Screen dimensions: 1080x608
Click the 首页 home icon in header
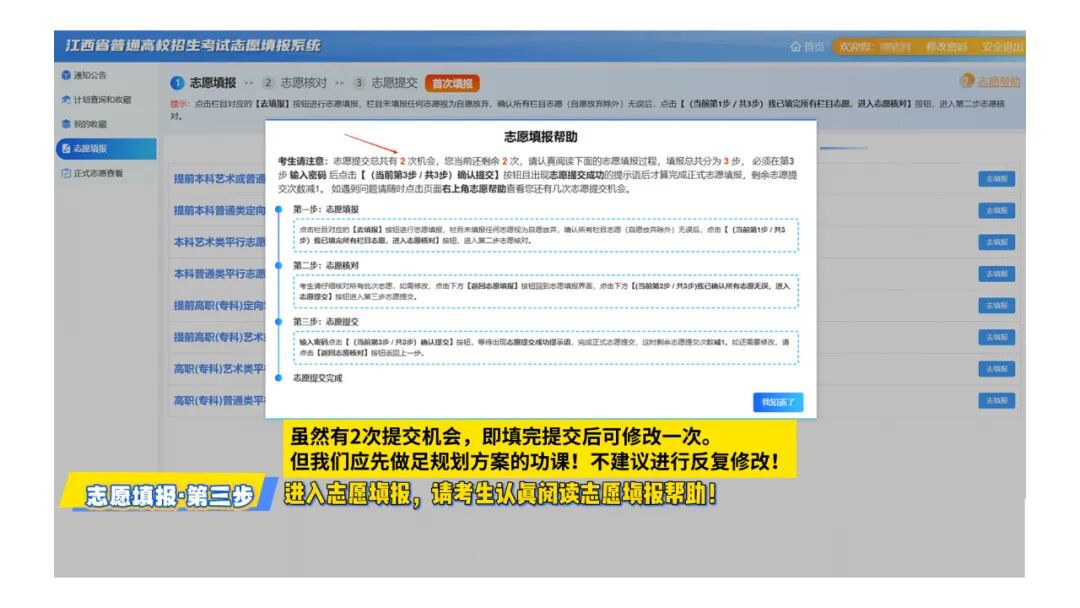pyautogui.click(x=797, y=48)
